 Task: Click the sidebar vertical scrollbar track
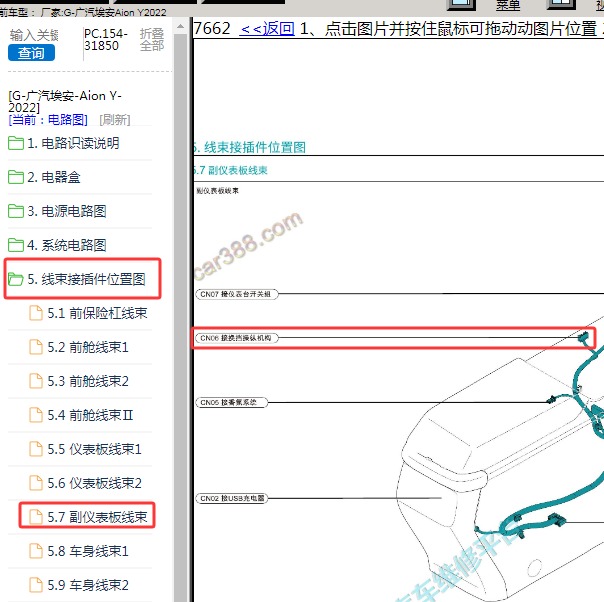click(x=180, y=316)
